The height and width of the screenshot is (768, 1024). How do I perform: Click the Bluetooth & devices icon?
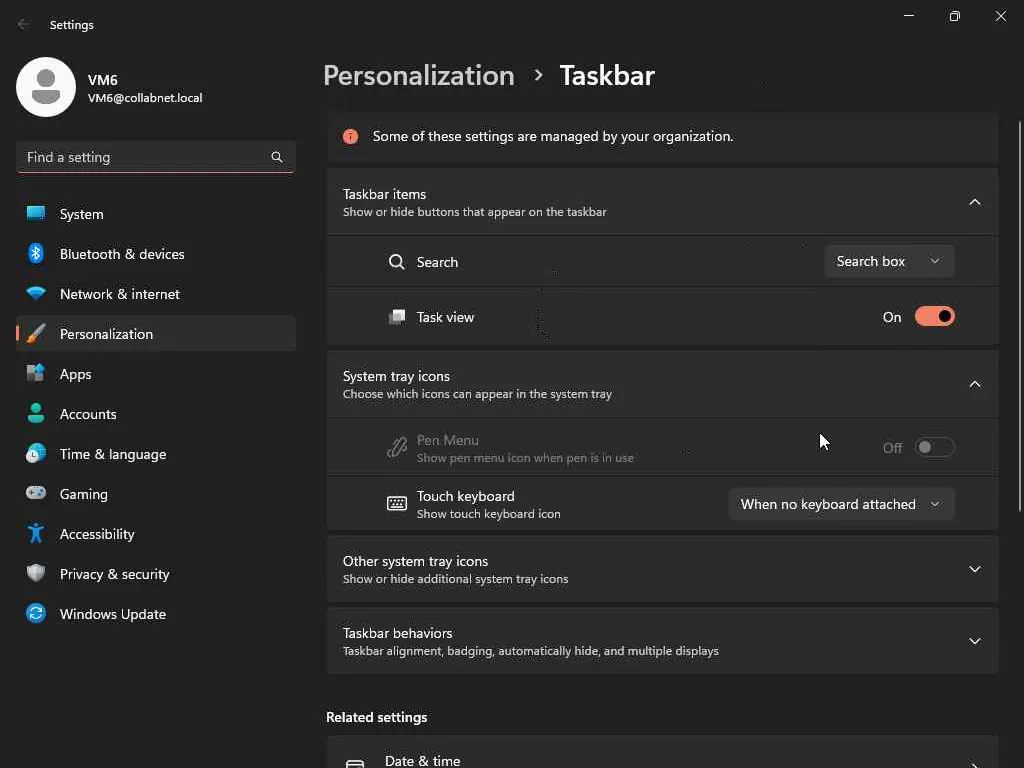click(x=36, y=254)
